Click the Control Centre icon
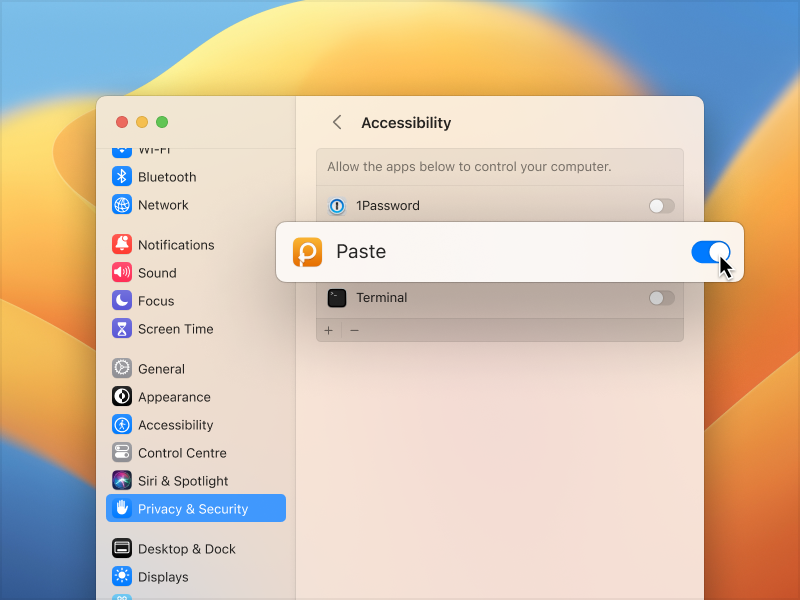Screen dimensions: 800x600 coord(121,453)
